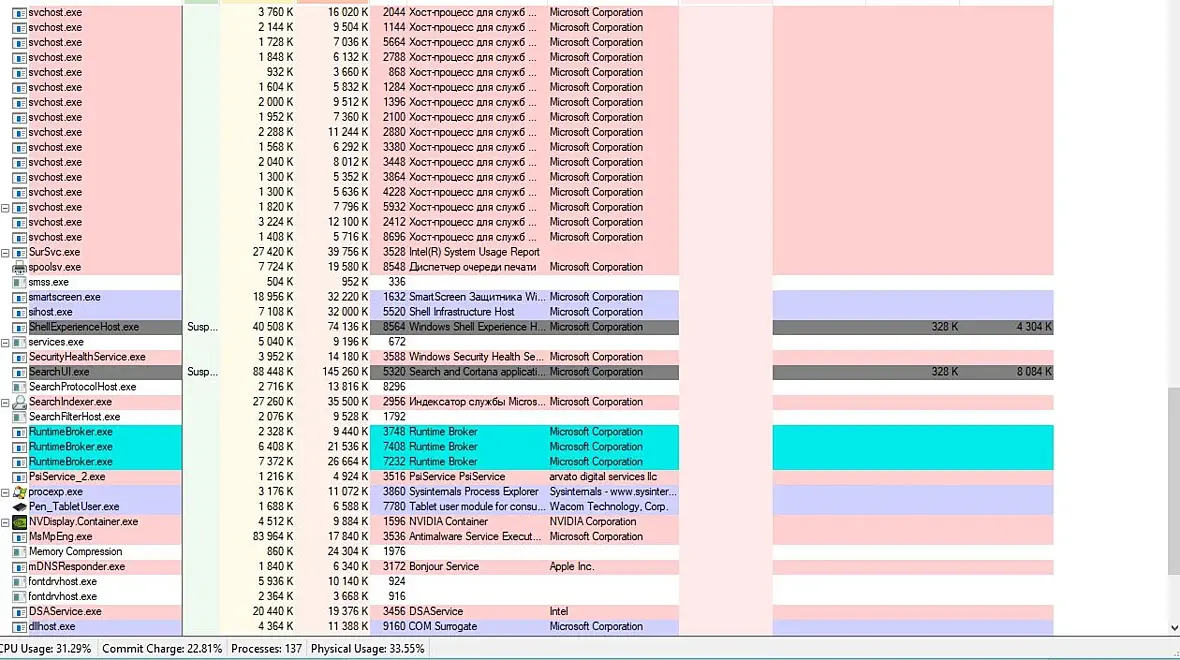This screenshot has width=1180, height=660.
Task: Click the '4 304 K' value in ShellExperienceHost row
Action: click(1034, 327)
